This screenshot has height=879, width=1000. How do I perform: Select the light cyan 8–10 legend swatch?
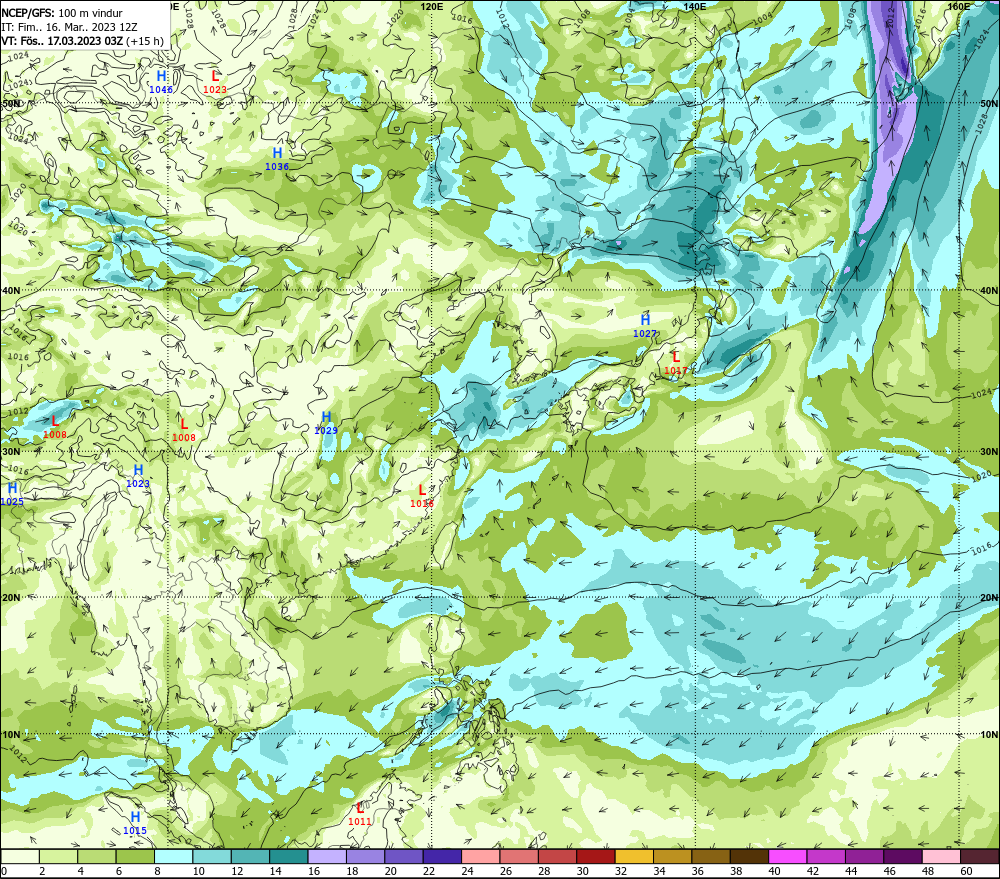[x=173, y=856]
